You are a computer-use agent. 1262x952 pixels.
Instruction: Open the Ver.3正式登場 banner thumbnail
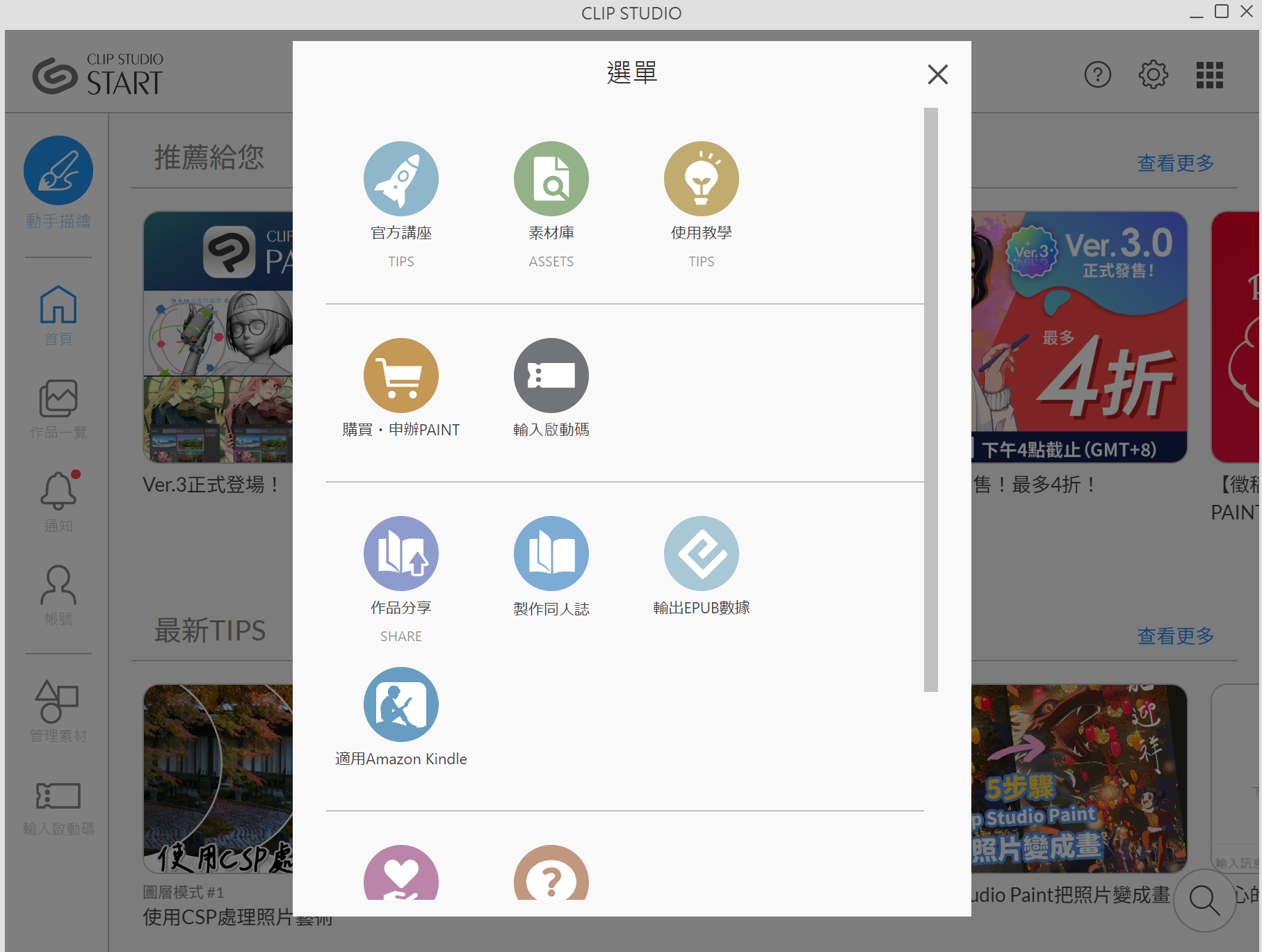(218, 337)
